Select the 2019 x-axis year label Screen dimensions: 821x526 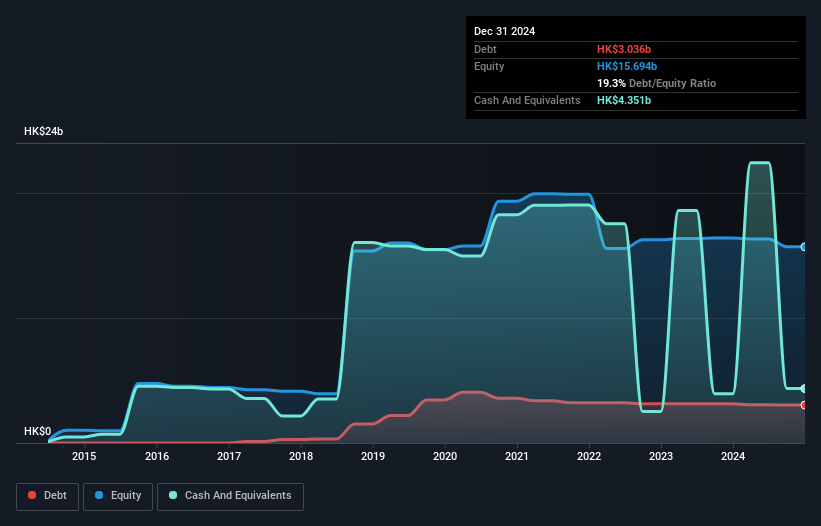[373, 457]
